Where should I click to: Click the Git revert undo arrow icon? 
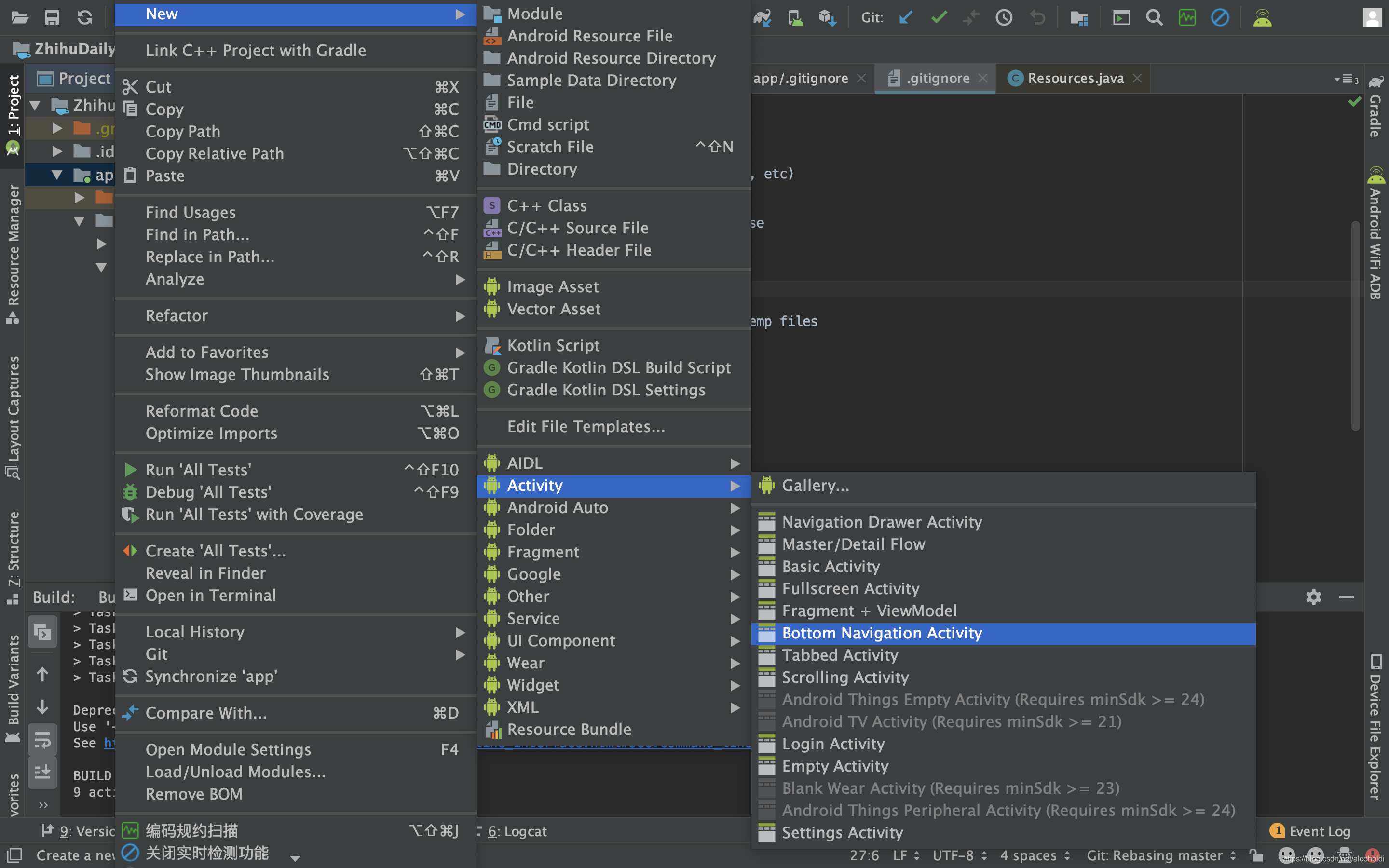coord(1037,18)
